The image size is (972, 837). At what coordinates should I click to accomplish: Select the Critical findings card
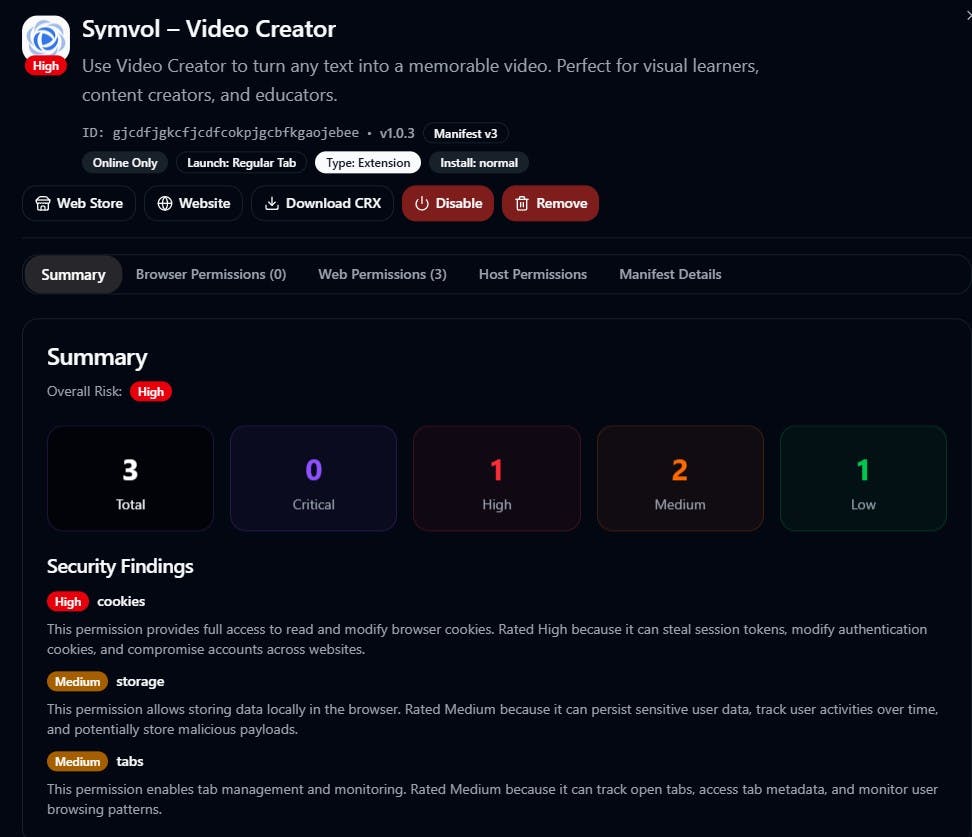313,478
